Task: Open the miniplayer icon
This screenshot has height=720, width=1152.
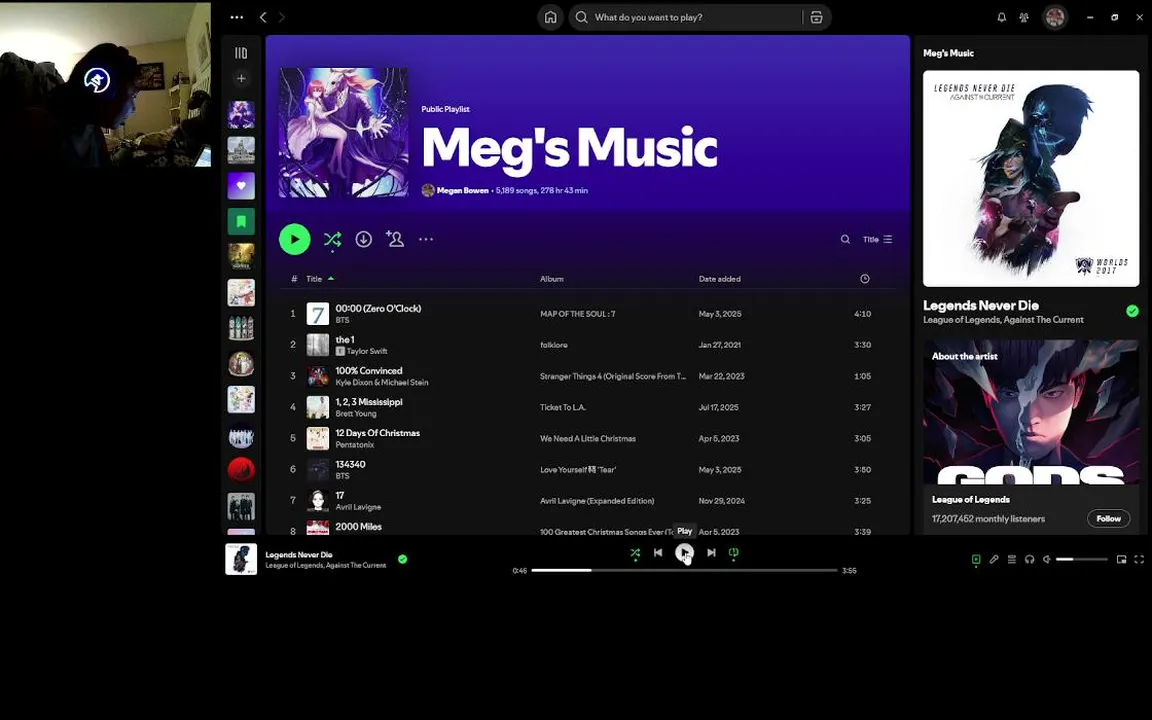Action: [1121, 559]
